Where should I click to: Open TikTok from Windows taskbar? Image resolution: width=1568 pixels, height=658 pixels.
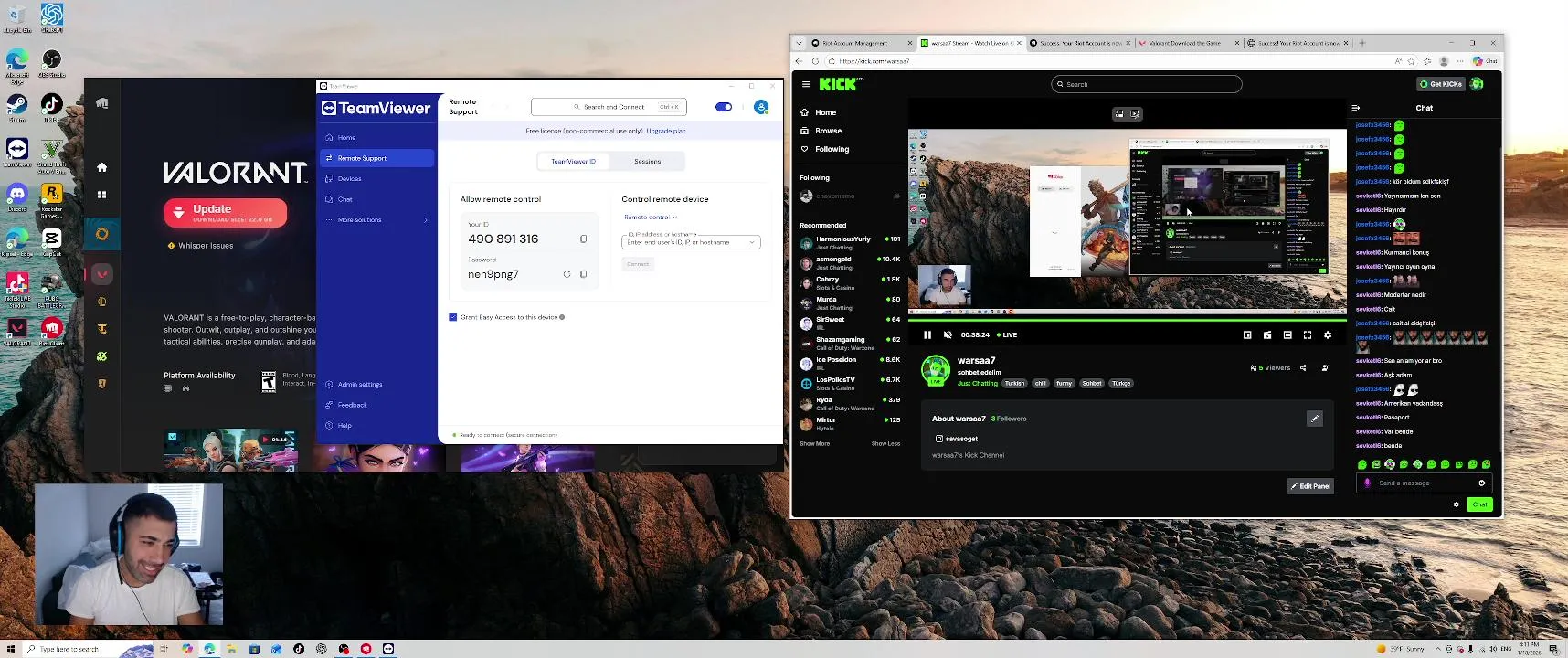[299, 649]
